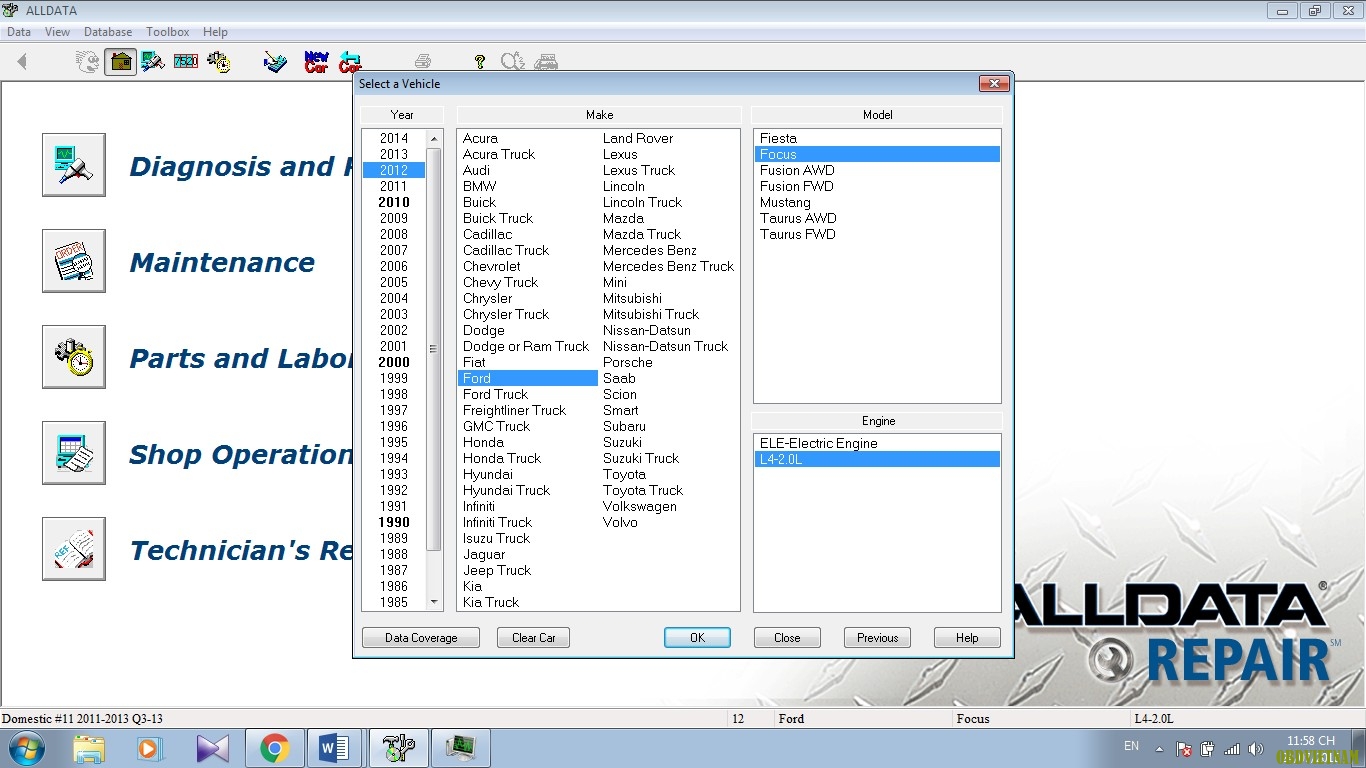The height and width of the screenshot is (768, 1366).
Task: Click the Data Coverage button
Action: point(421,638)
